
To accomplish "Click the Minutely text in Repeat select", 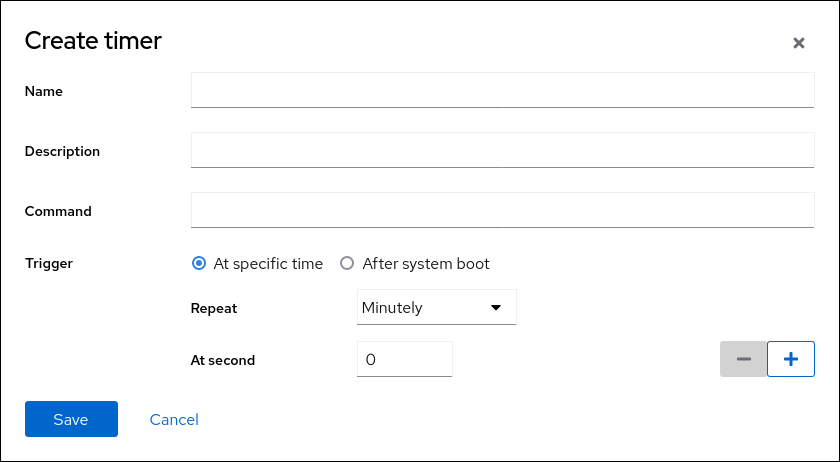I will 393,308.
